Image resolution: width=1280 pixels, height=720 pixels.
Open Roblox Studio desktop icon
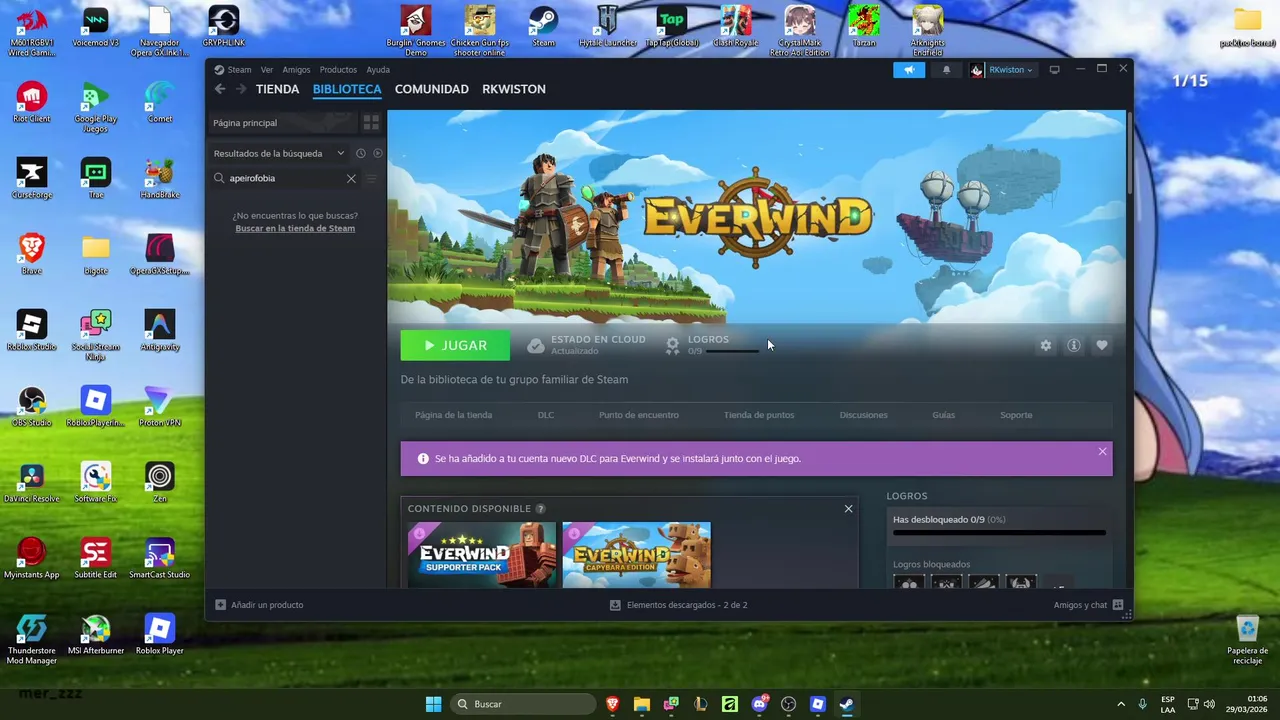(31, 331)
